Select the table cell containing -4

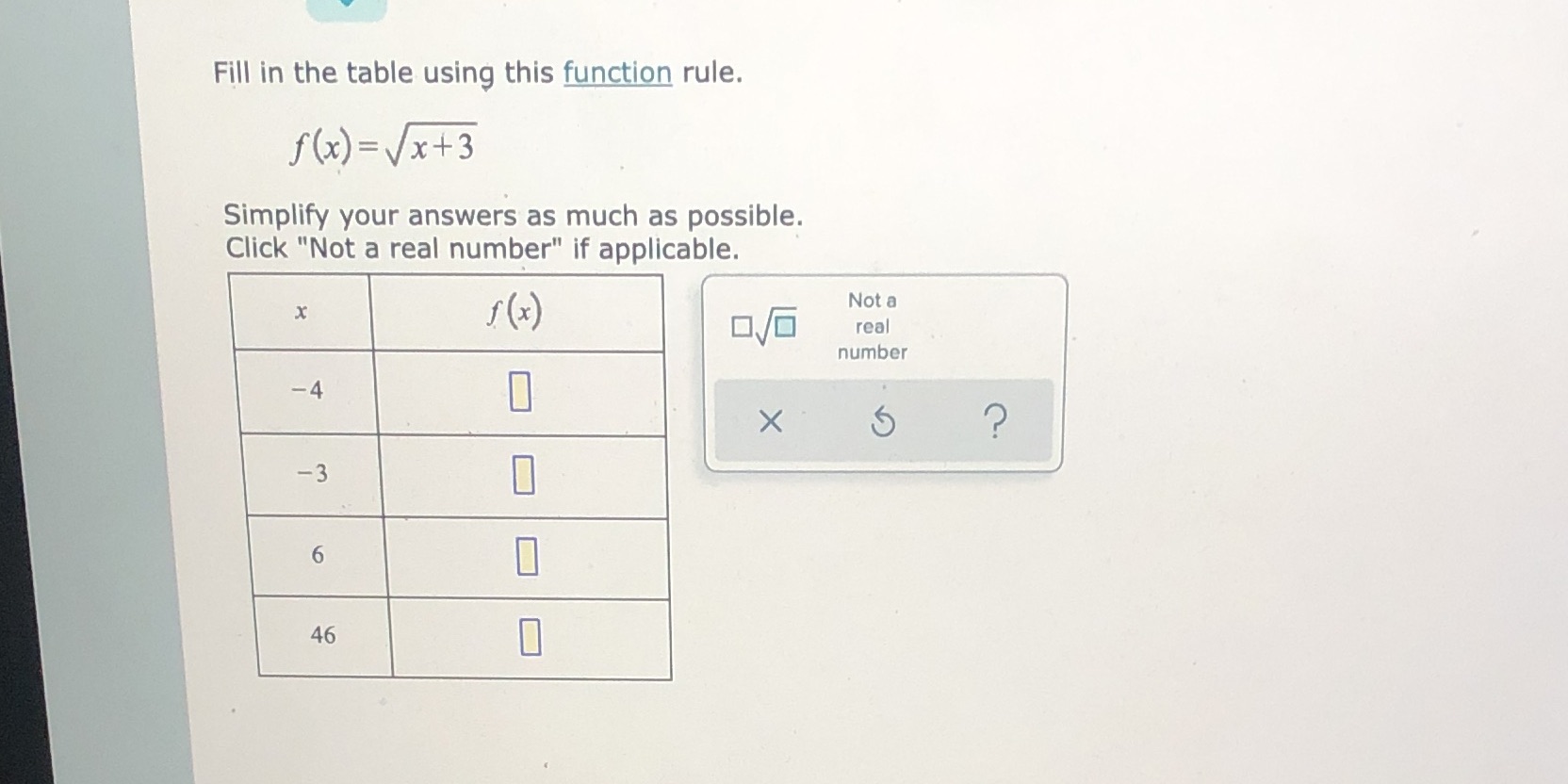[306, 390]
